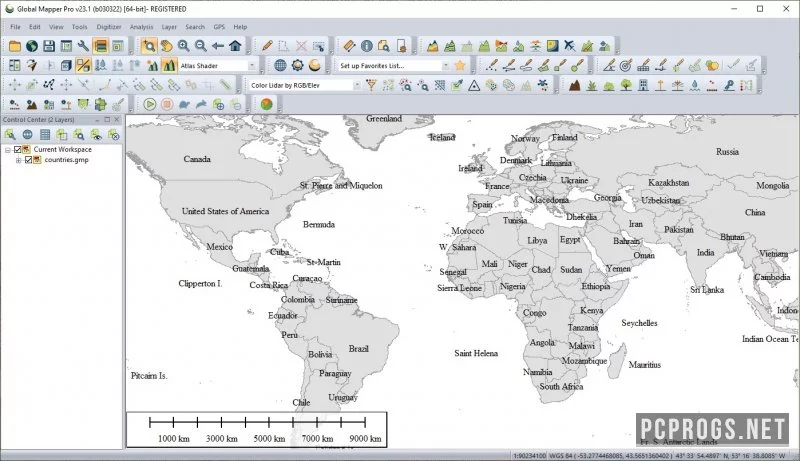Click the globe icon in Control Center toolbar

pyautogui.click(x=28, y=135)
